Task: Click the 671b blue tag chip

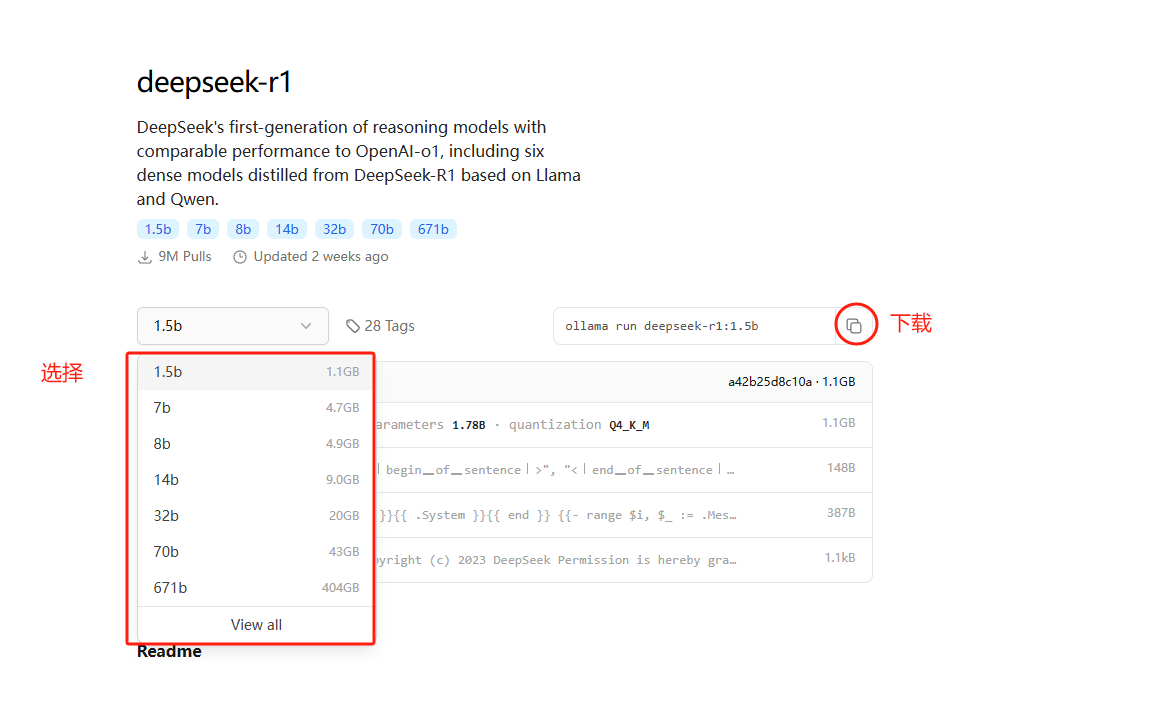Action: click(433, 229)
